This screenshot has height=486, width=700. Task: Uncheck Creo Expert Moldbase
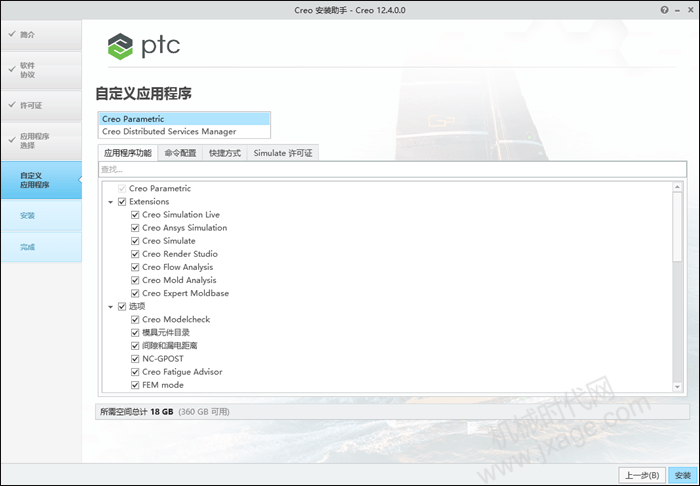pyautogui.click(x=135, y=293)
